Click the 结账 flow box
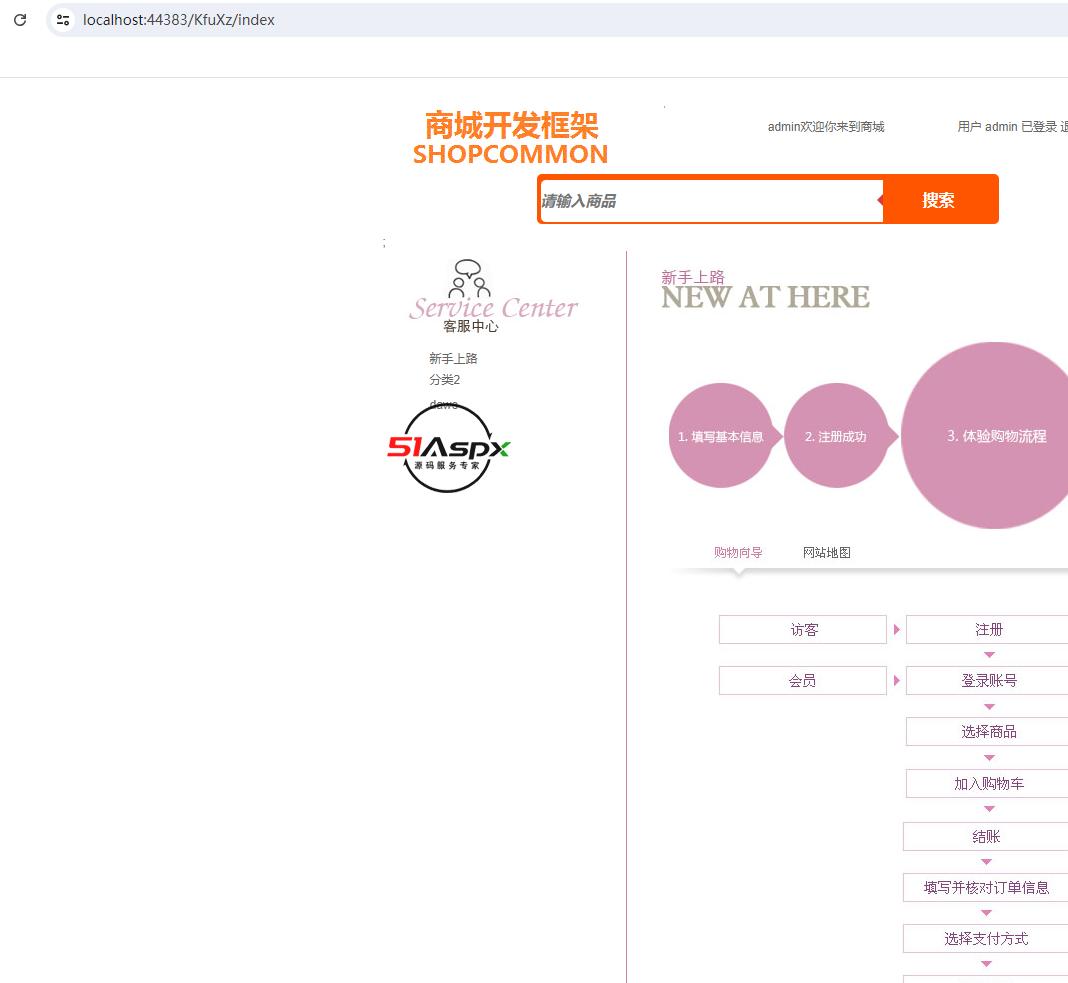This screenshot has height=983, width=1068. [x=986, y=837]
